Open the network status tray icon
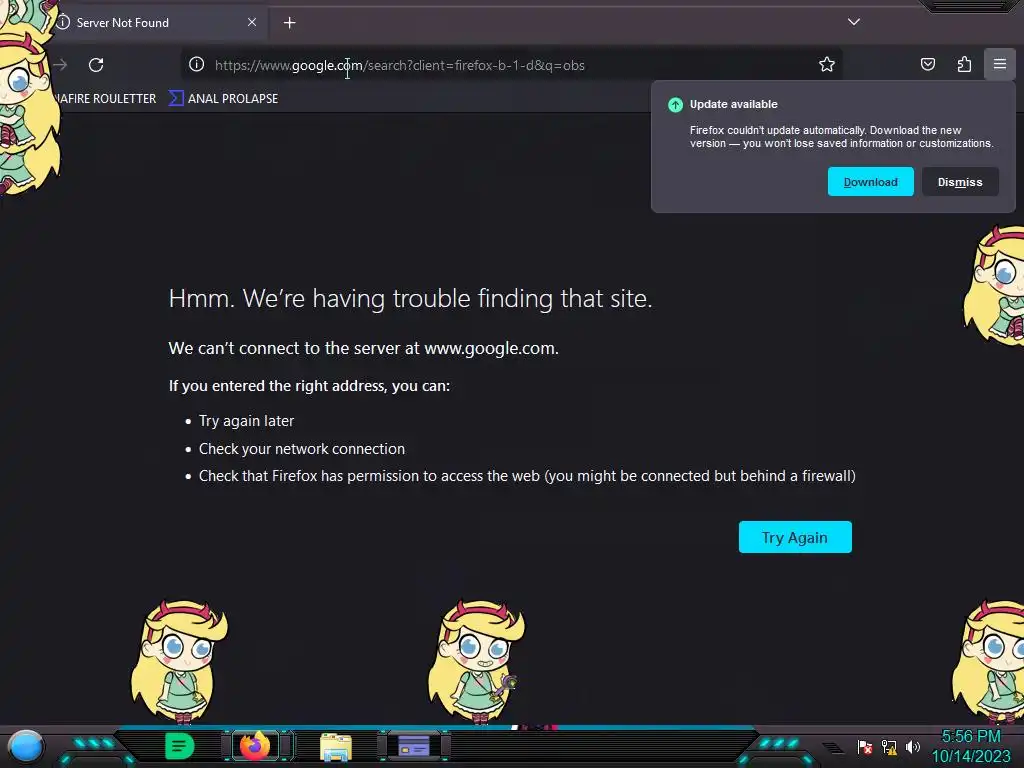 [x=889, y=747]
